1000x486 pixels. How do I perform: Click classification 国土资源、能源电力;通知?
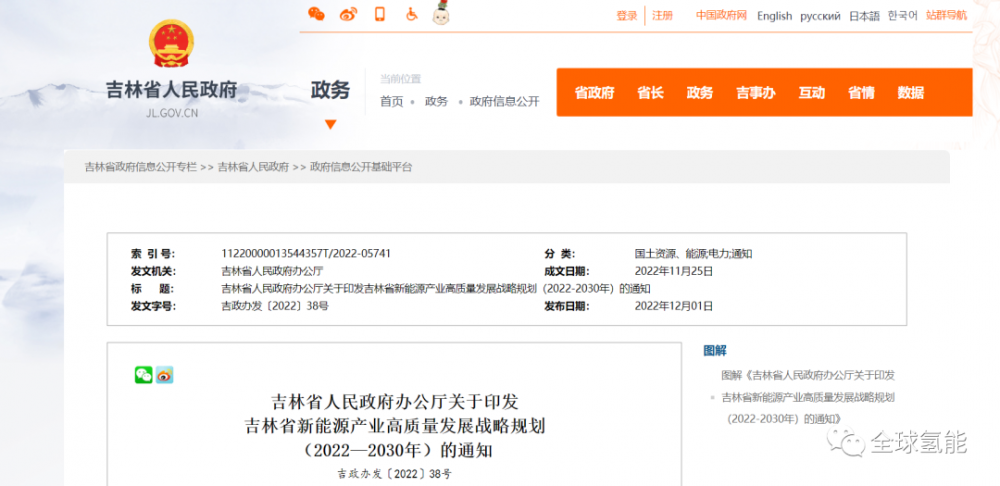(694, 253)
